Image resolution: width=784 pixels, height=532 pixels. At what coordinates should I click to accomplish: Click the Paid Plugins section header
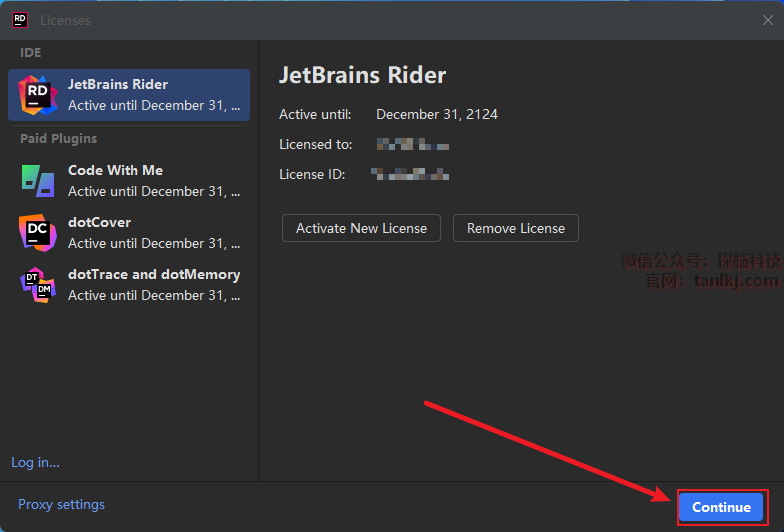pos(59,138)
